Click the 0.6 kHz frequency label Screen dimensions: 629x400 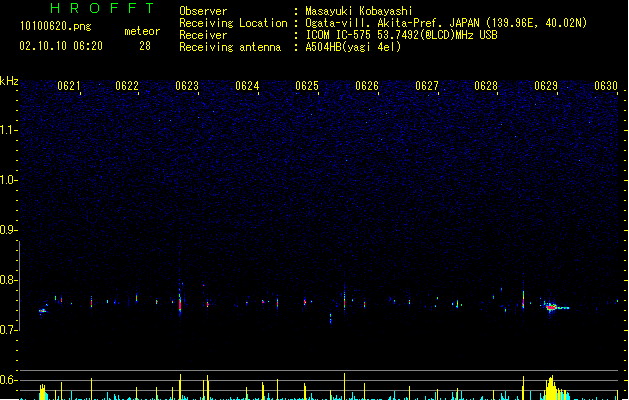coord(8,380)
